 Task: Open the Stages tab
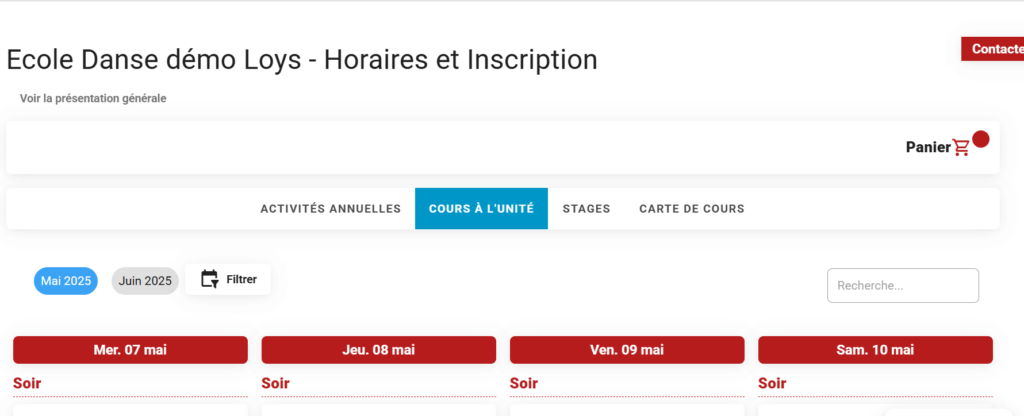click(586, 209)
